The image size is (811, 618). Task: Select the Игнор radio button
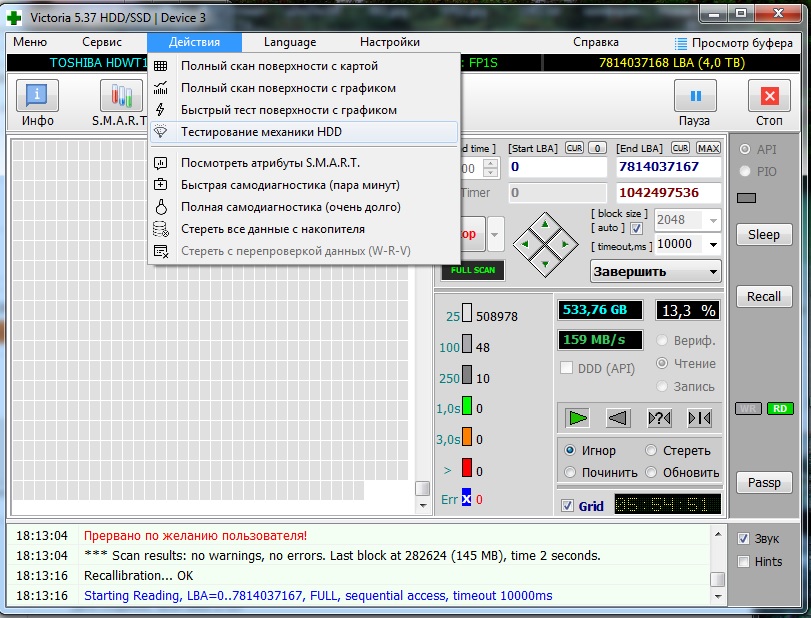(570, 450)
